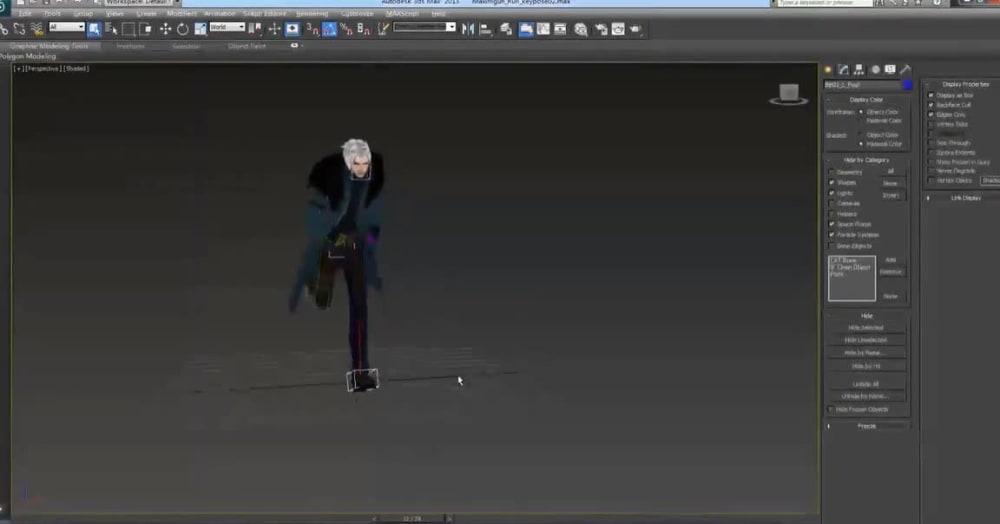
Task: Toggle Cameras hide category checkbox
Action: pyautogui.click(x=832, y=203)
